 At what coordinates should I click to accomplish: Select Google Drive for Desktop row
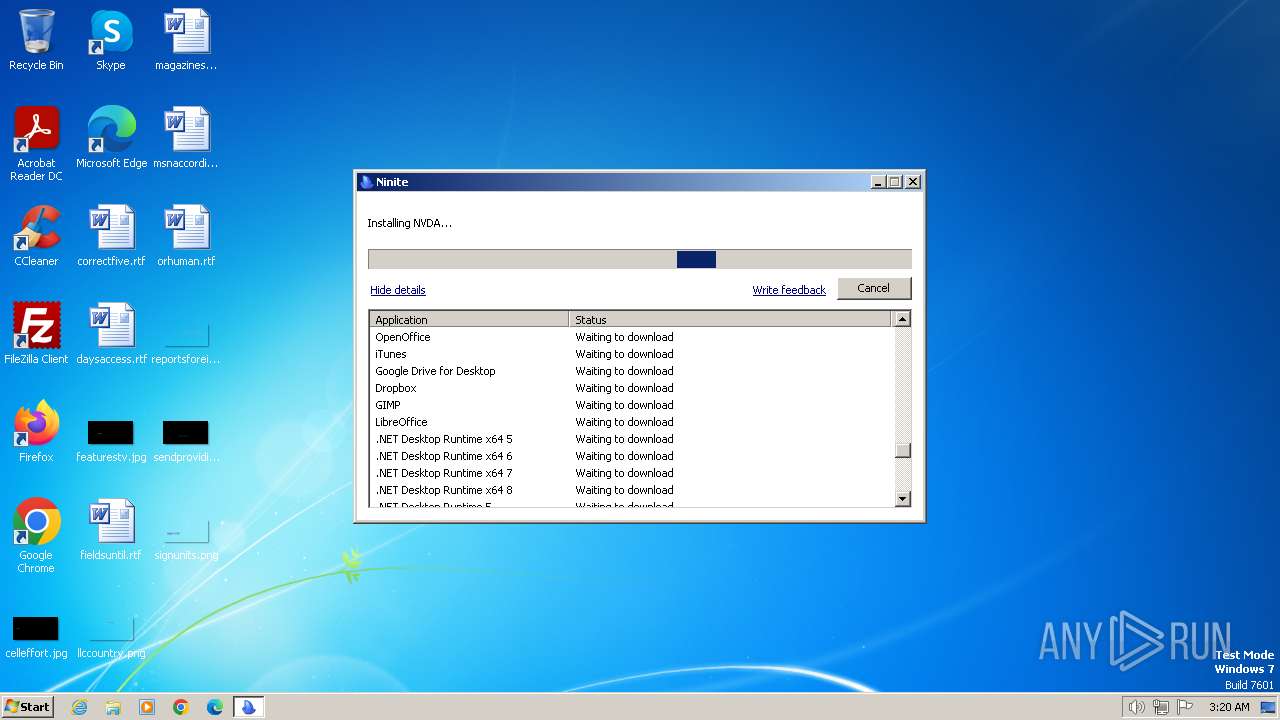click(x=631, y=371)
